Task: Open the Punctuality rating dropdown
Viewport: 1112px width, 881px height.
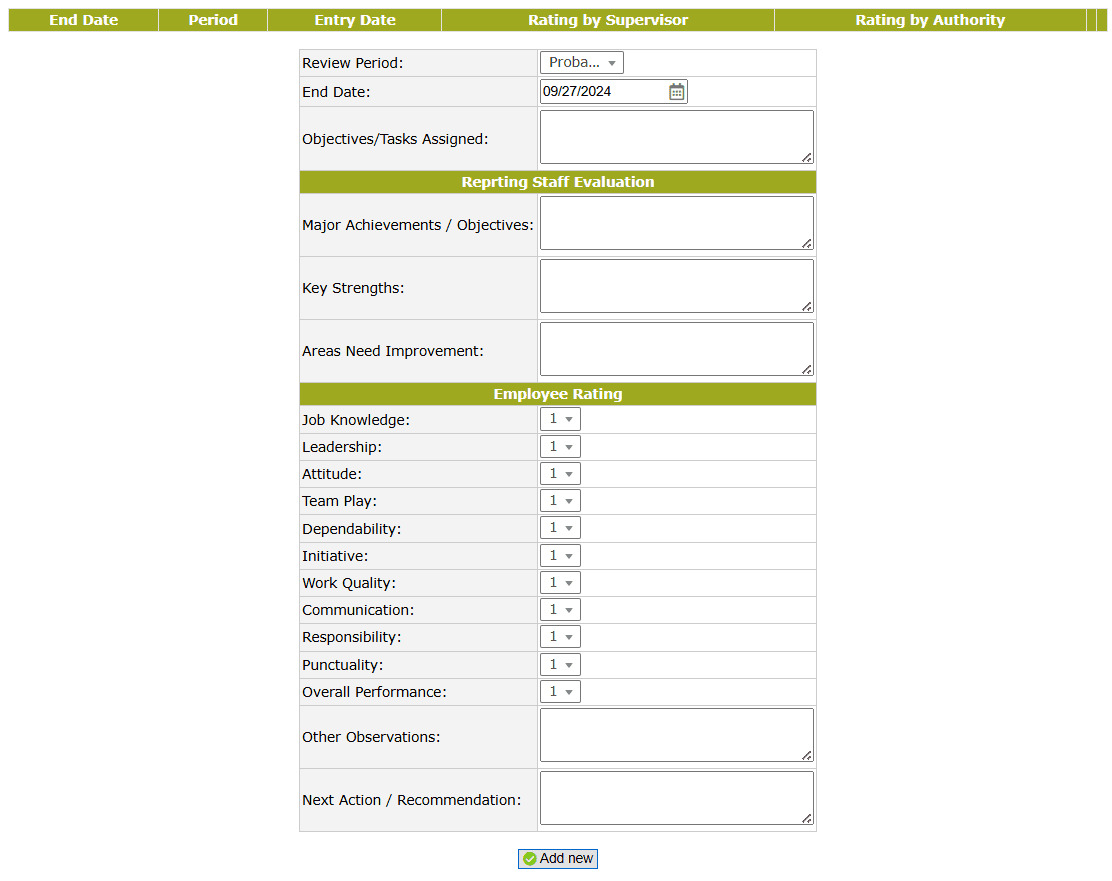Action: point(560,665)
